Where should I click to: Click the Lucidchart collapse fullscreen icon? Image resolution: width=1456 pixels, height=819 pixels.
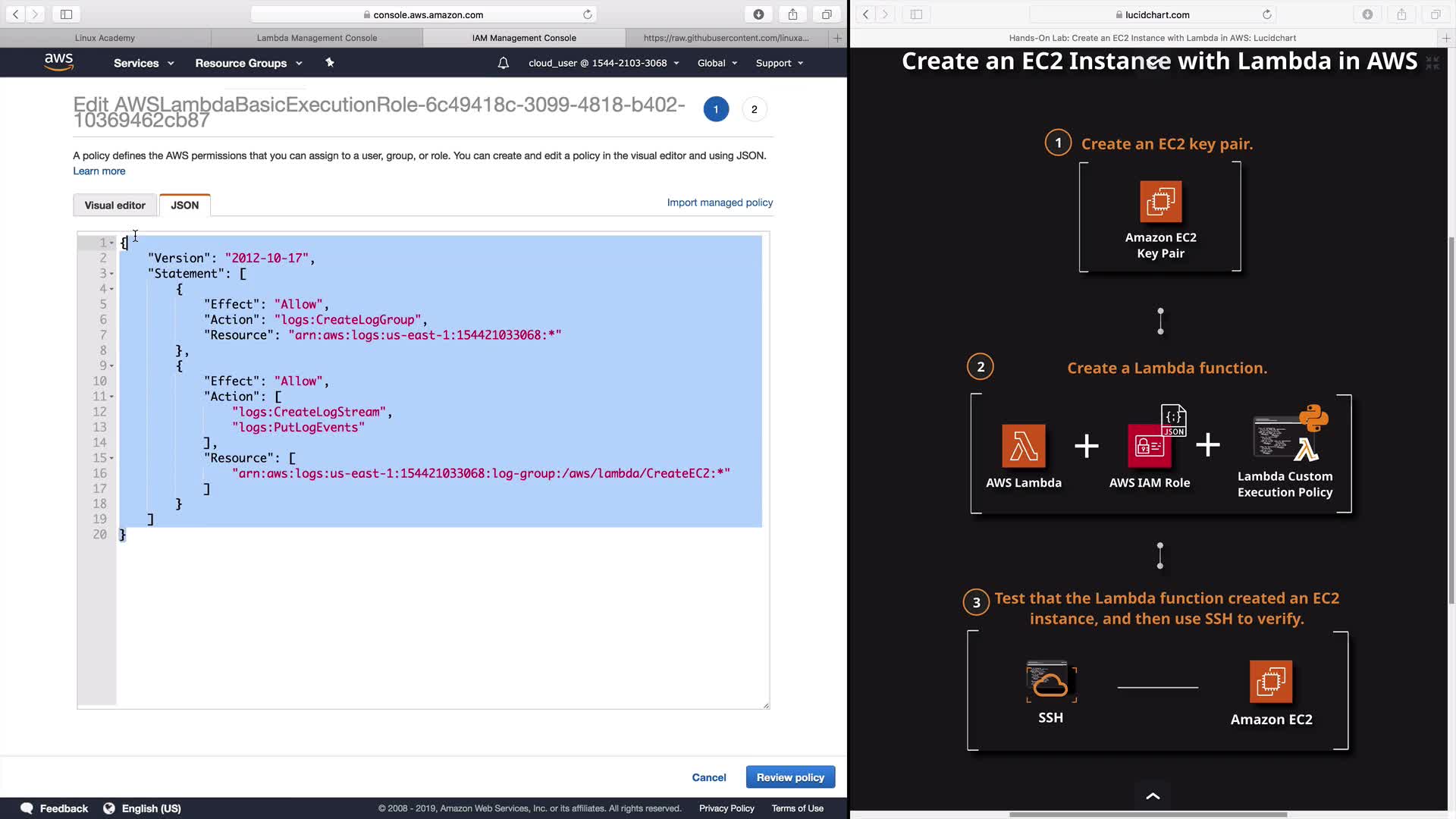(1432, 63)
